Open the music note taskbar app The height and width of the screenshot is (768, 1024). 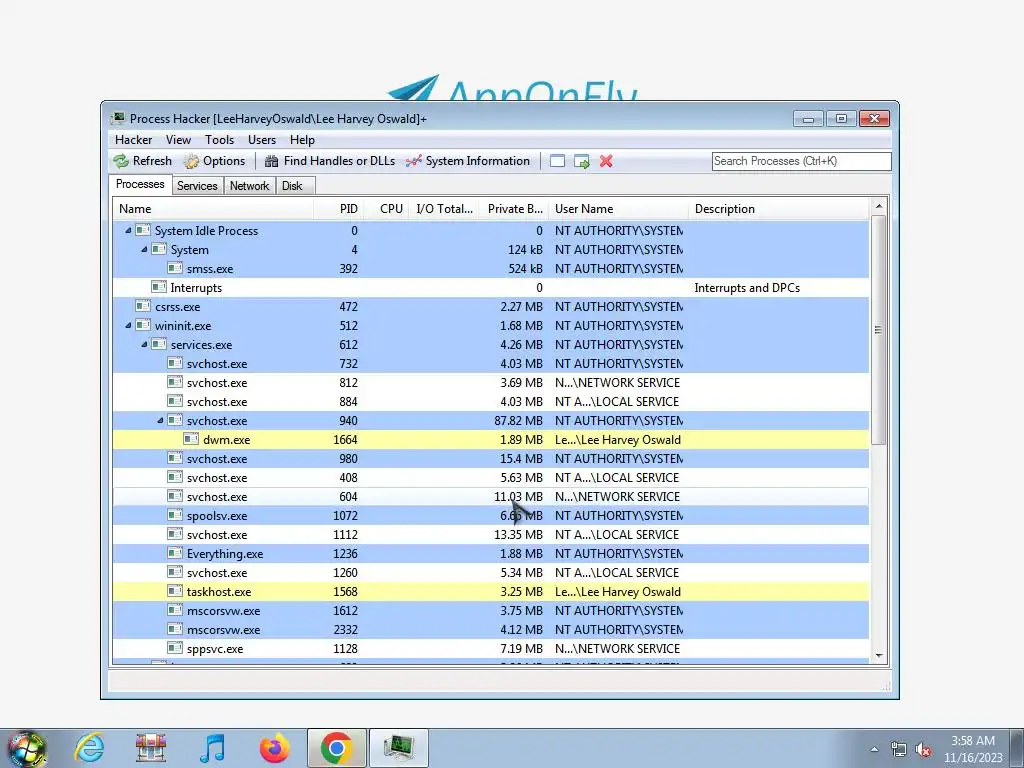pyautogui.click(x=212, y=748)
